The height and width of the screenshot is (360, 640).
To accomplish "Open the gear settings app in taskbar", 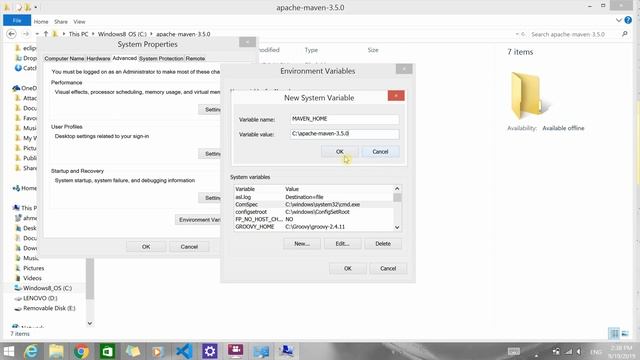I will pos(210,351).
